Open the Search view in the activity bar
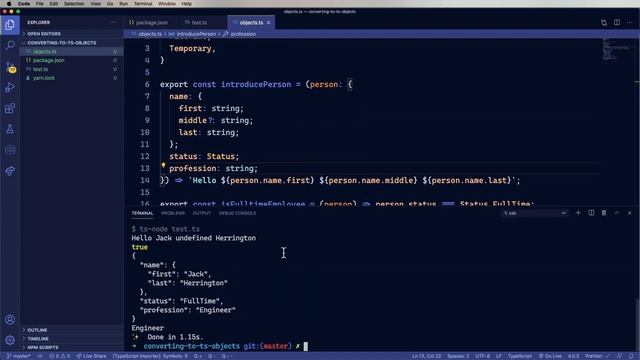This screenshot has height=360, width=640. [x=10, y=45]
